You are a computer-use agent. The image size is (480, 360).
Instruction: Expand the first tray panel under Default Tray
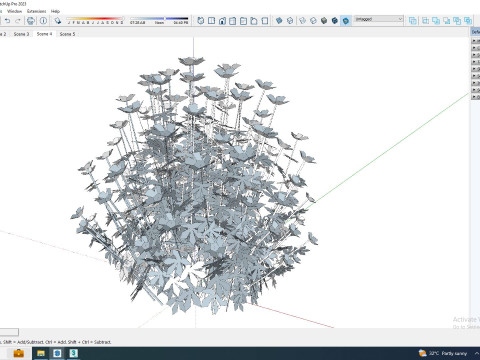coord(475,41)
